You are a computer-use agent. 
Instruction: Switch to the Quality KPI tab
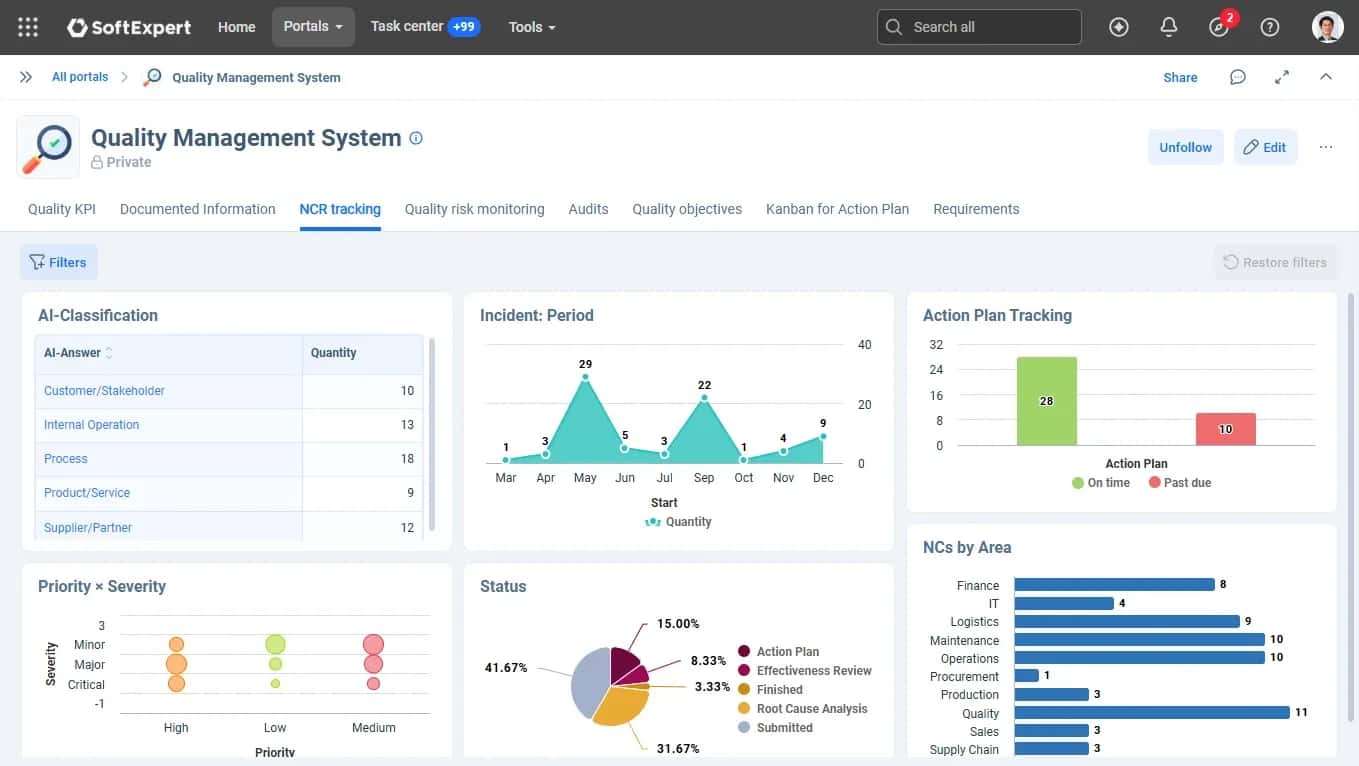click(62, 209)
